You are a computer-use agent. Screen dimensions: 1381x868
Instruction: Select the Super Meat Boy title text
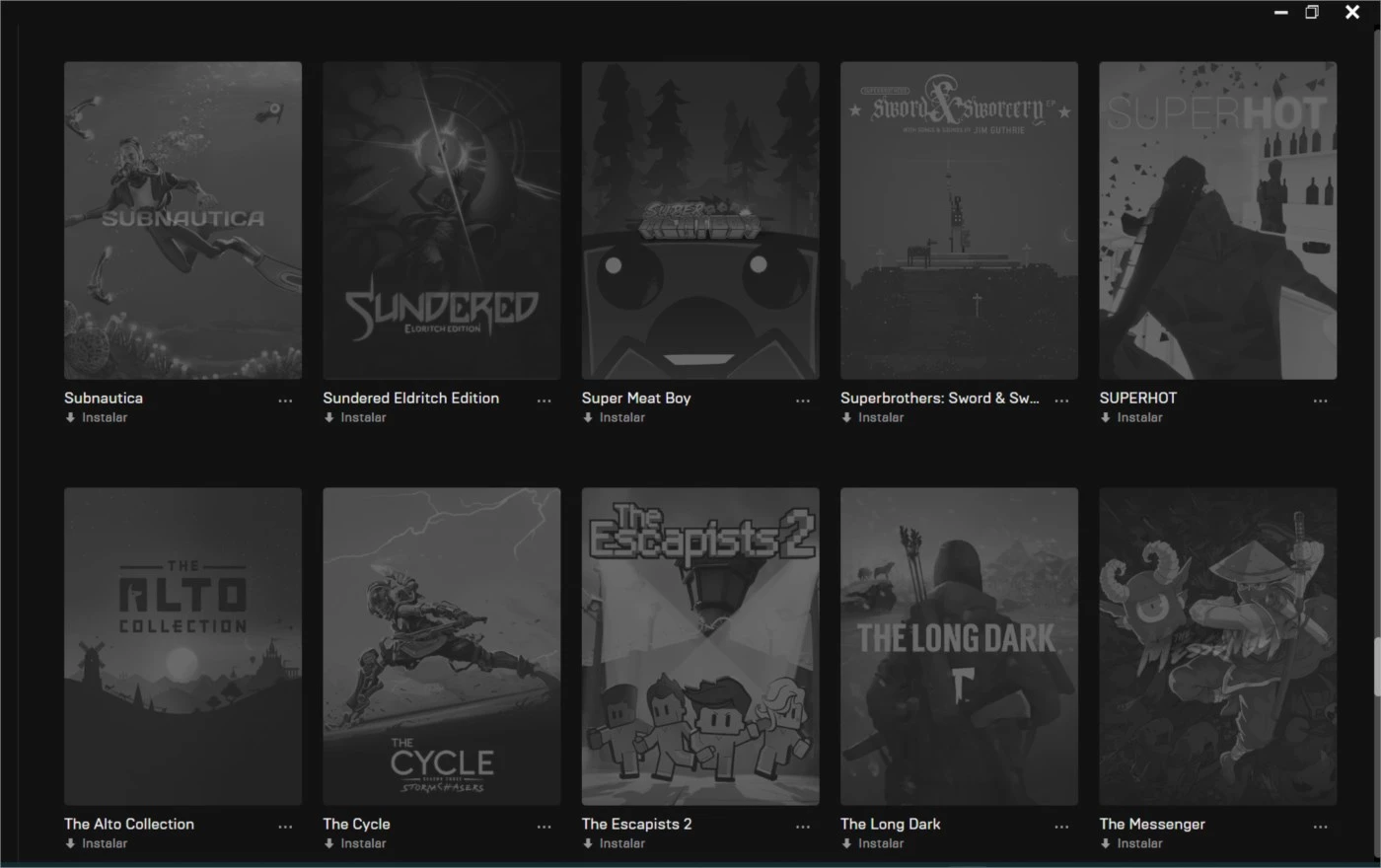pos(636,398)
